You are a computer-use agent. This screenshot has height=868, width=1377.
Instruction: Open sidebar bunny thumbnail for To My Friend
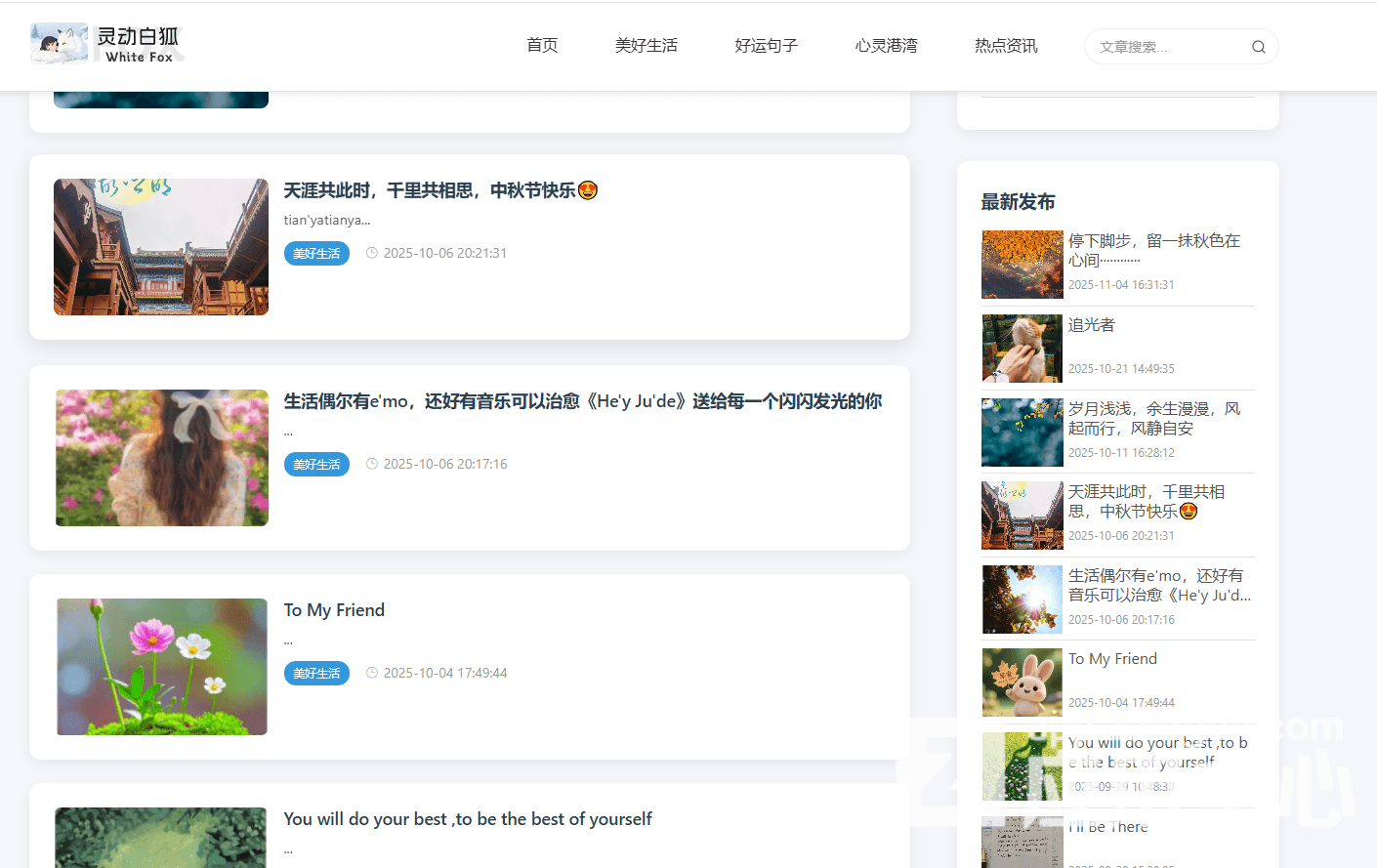click(1022, 682)
